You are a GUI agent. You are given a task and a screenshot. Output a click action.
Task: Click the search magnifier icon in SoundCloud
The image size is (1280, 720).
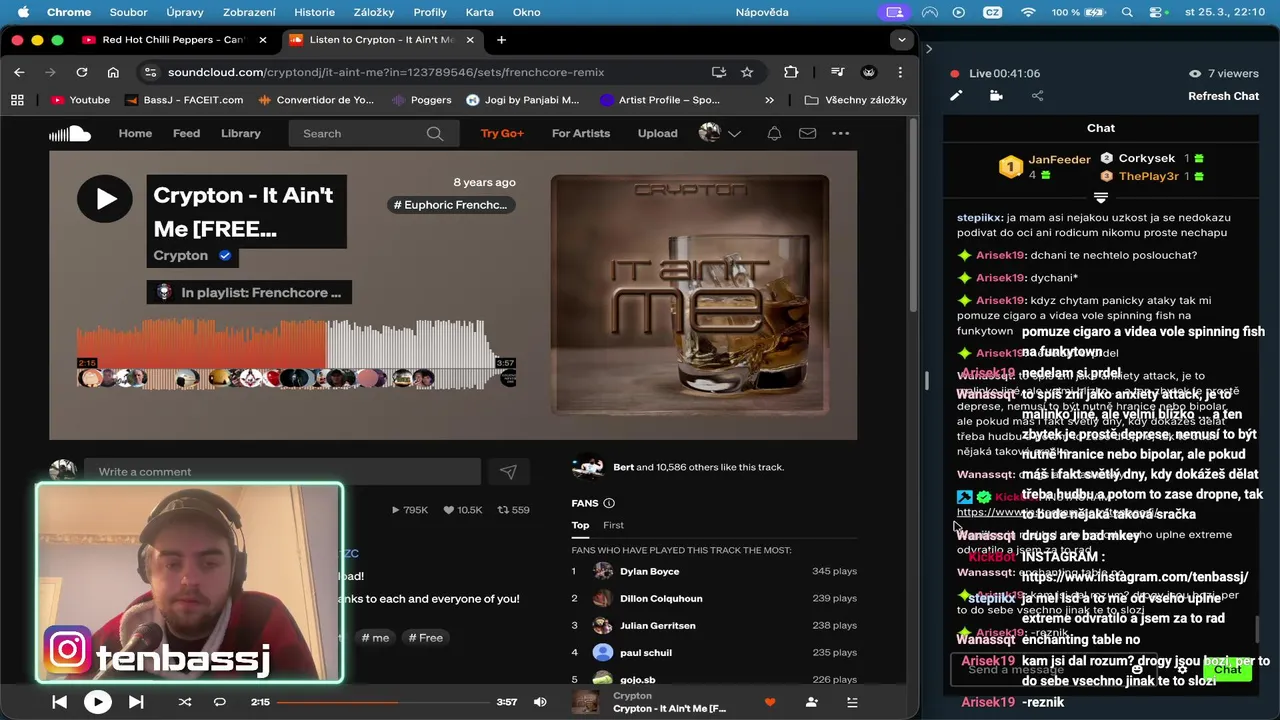[x=434, y=133]
